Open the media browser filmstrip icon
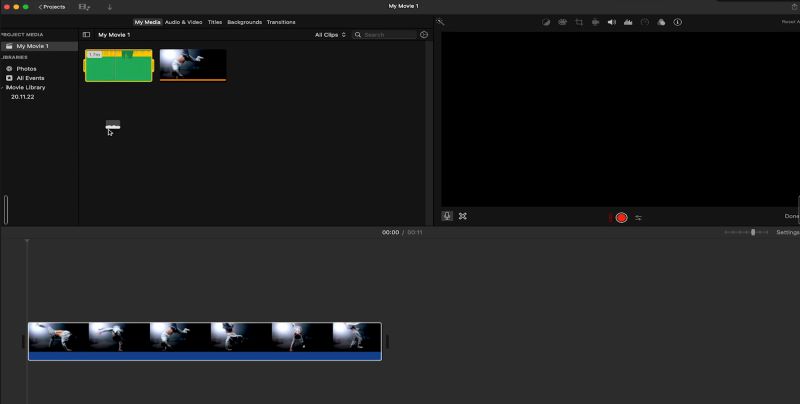Screen dimensions: 800x404 (x=84, y=7)
